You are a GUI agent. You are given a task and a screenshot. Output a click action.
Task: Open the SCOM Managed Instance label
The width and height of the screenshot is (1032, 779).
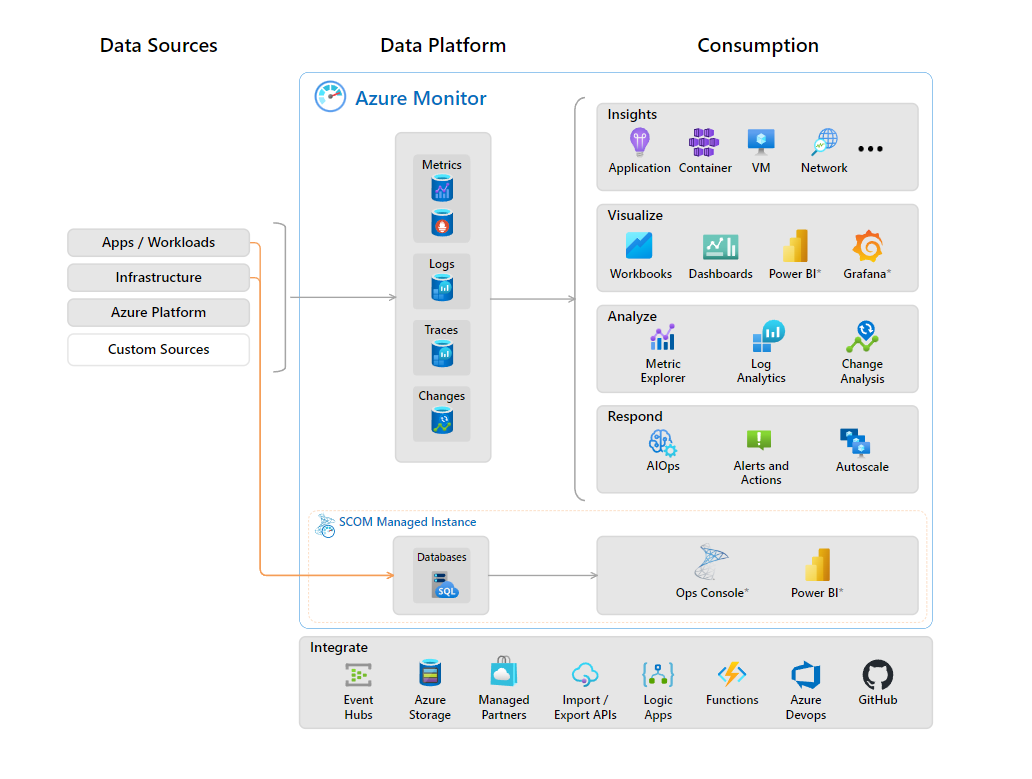click(x=407, y=522)
